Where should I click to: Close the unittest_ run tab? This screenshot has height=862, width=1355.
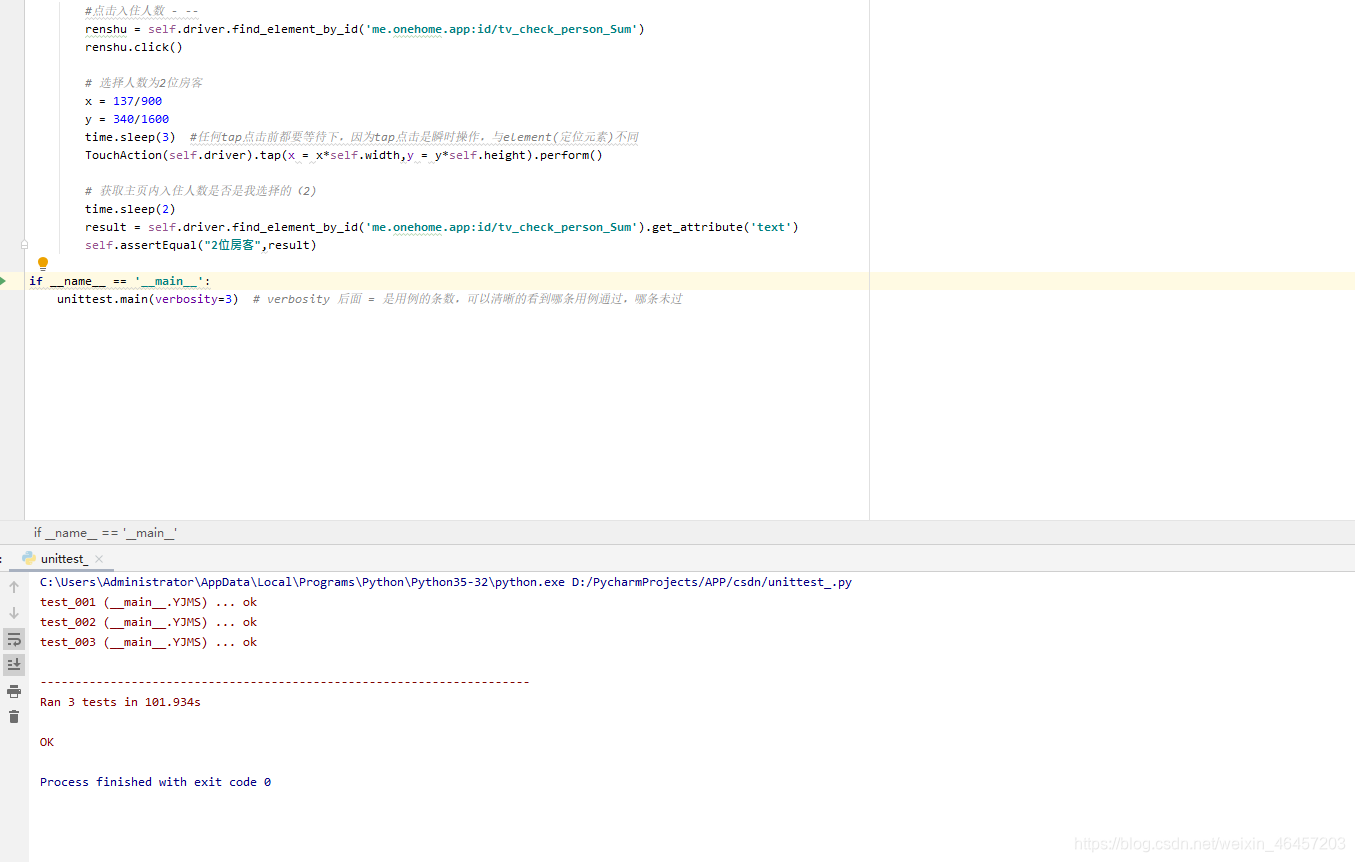pos(99,559)
